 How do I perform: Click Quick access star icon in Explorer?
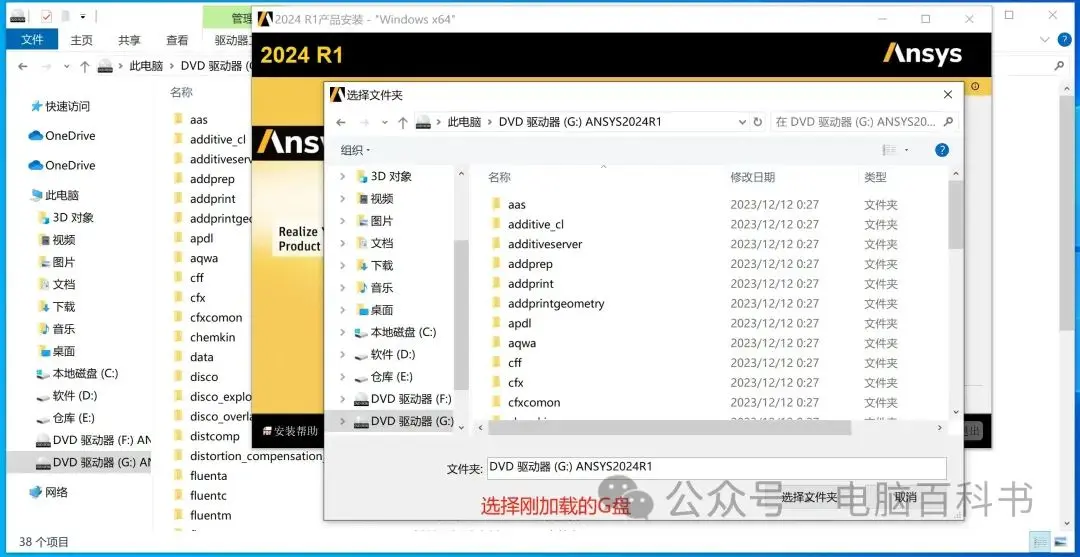coord(37,106)
